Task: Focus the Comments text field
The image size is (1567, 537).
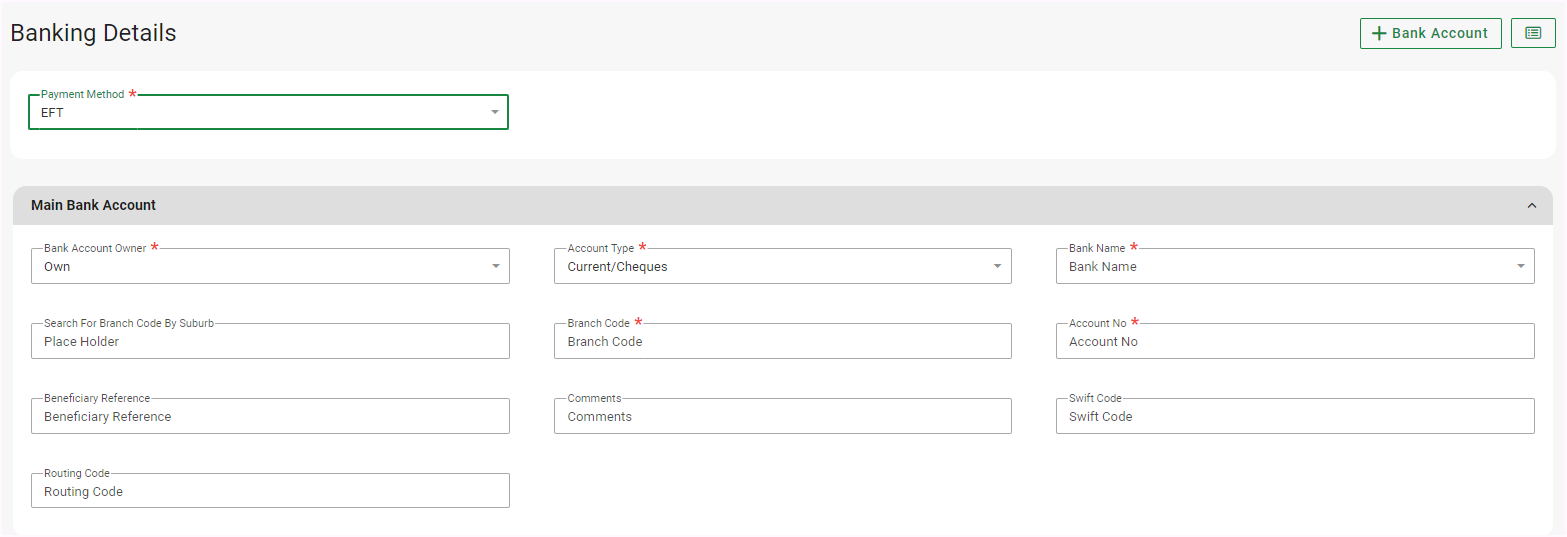Action: pyautogui.click(x=782, y=417)
